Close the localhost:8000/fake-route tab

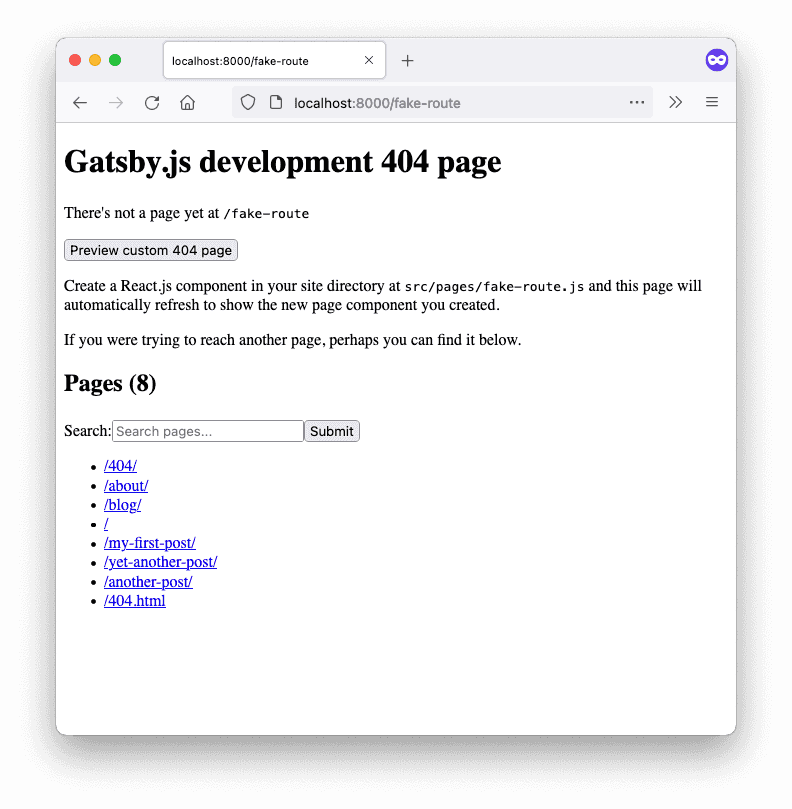coord(369,61)
